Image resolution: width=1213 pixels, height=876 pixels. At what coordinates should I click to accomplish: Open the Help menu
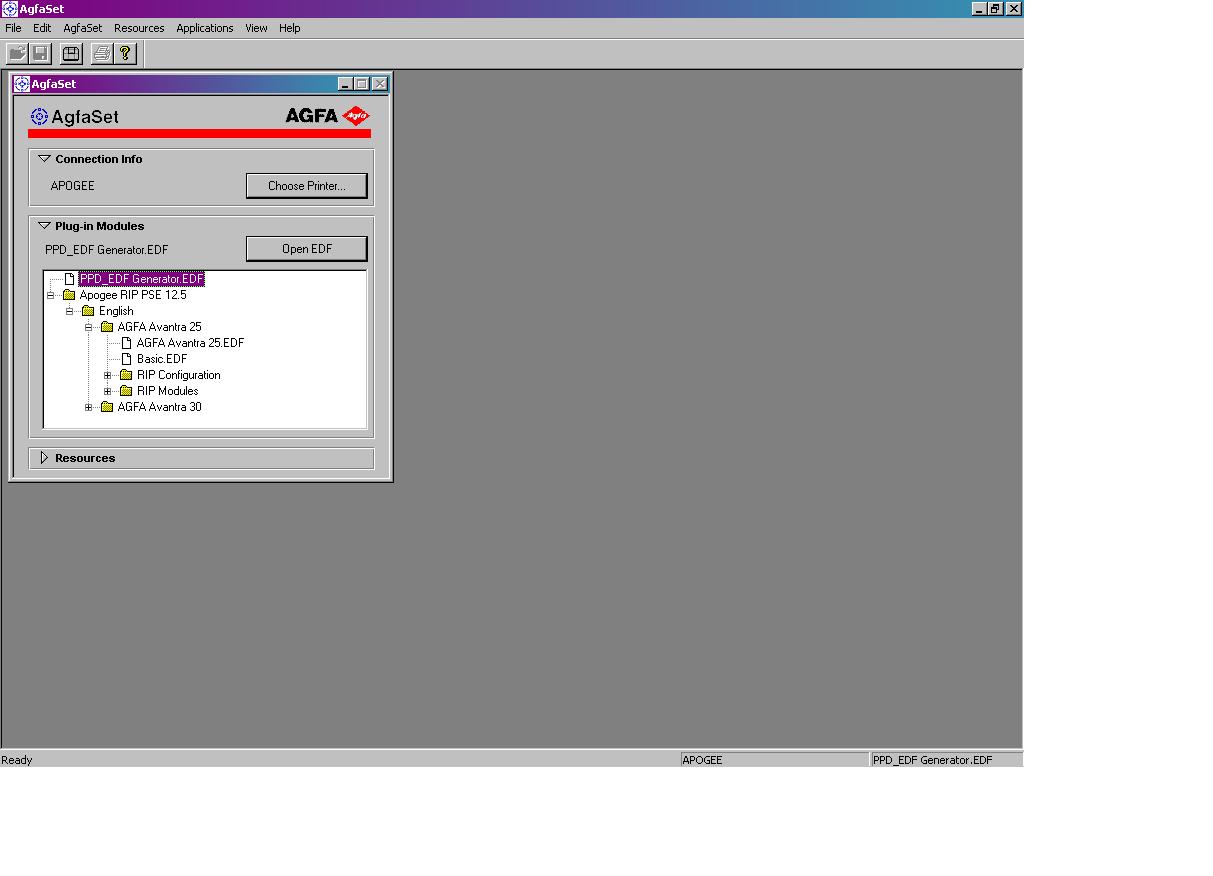point(290,28)
